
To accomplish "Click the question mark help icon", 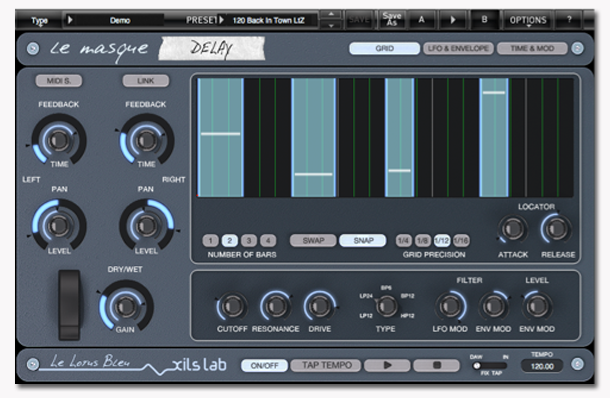I will click(569, 20).
